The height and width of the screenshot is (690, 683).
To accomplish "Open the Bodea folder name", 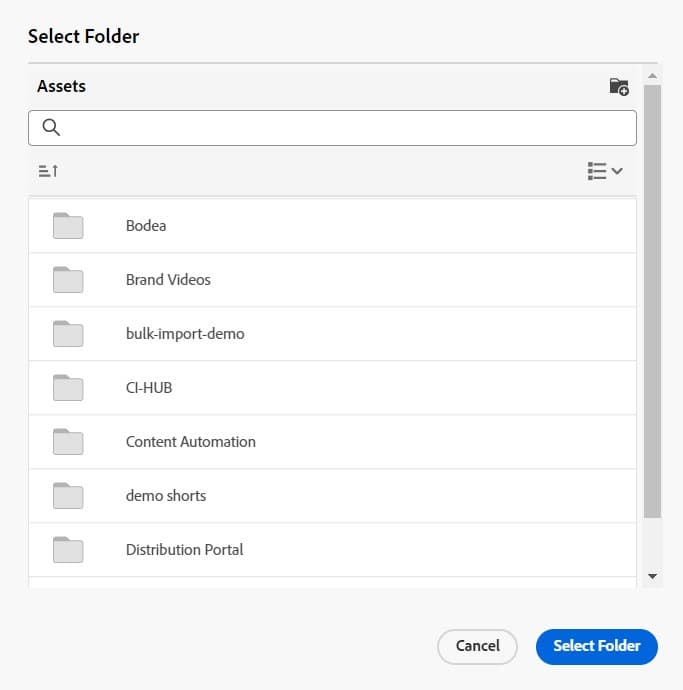I will pos(146,226).
